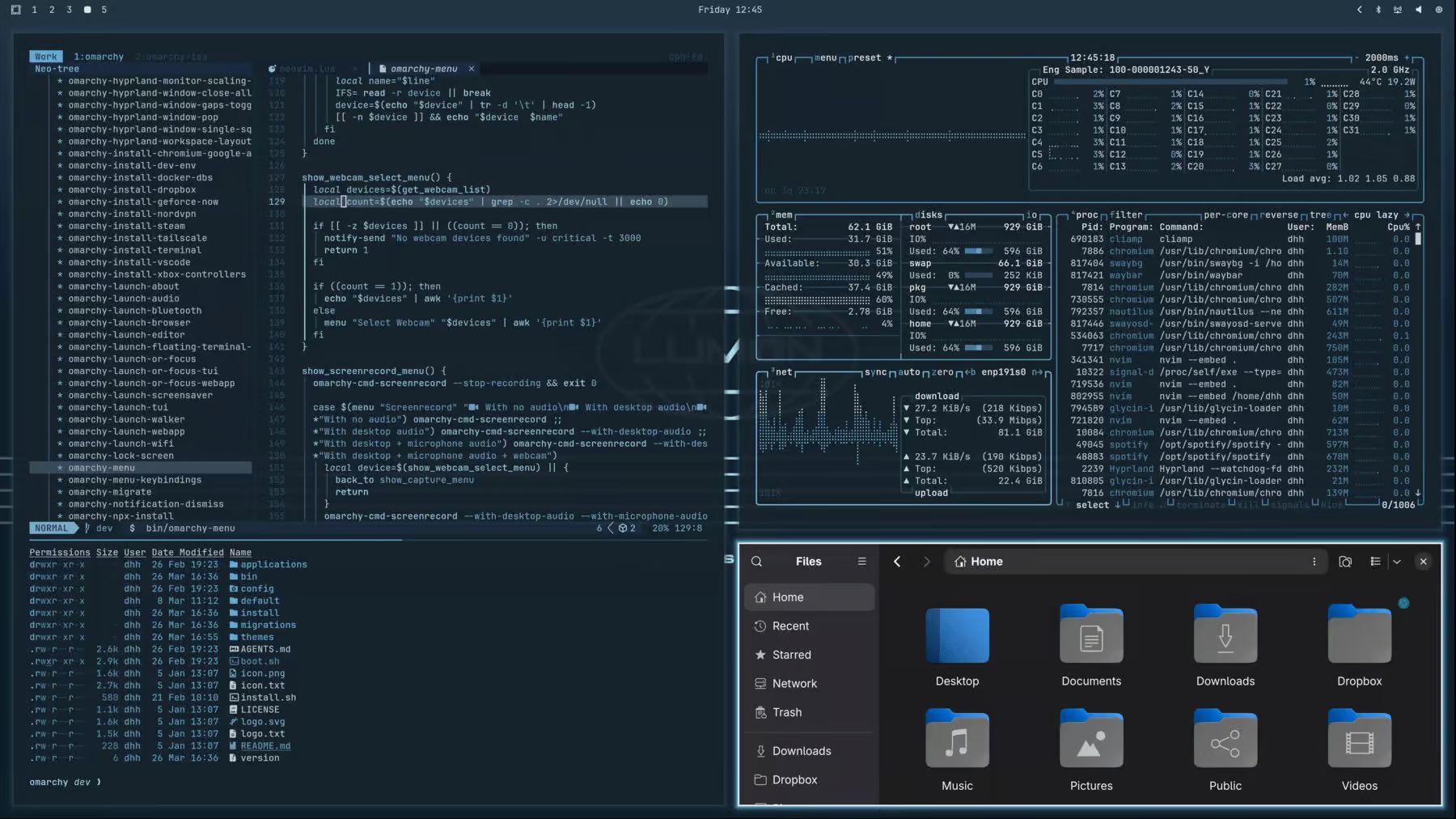Select Starred in the Files sidebar

pyautogui.click(x=791, y=655)
